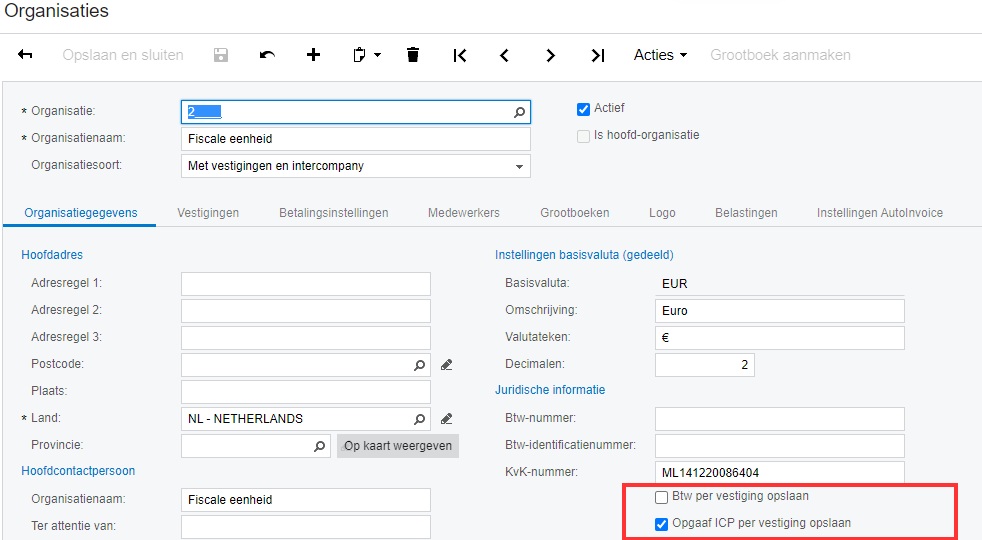Expand the Organisatiesoort dropdown
The image size is (982, 540).
coord(519,167)
